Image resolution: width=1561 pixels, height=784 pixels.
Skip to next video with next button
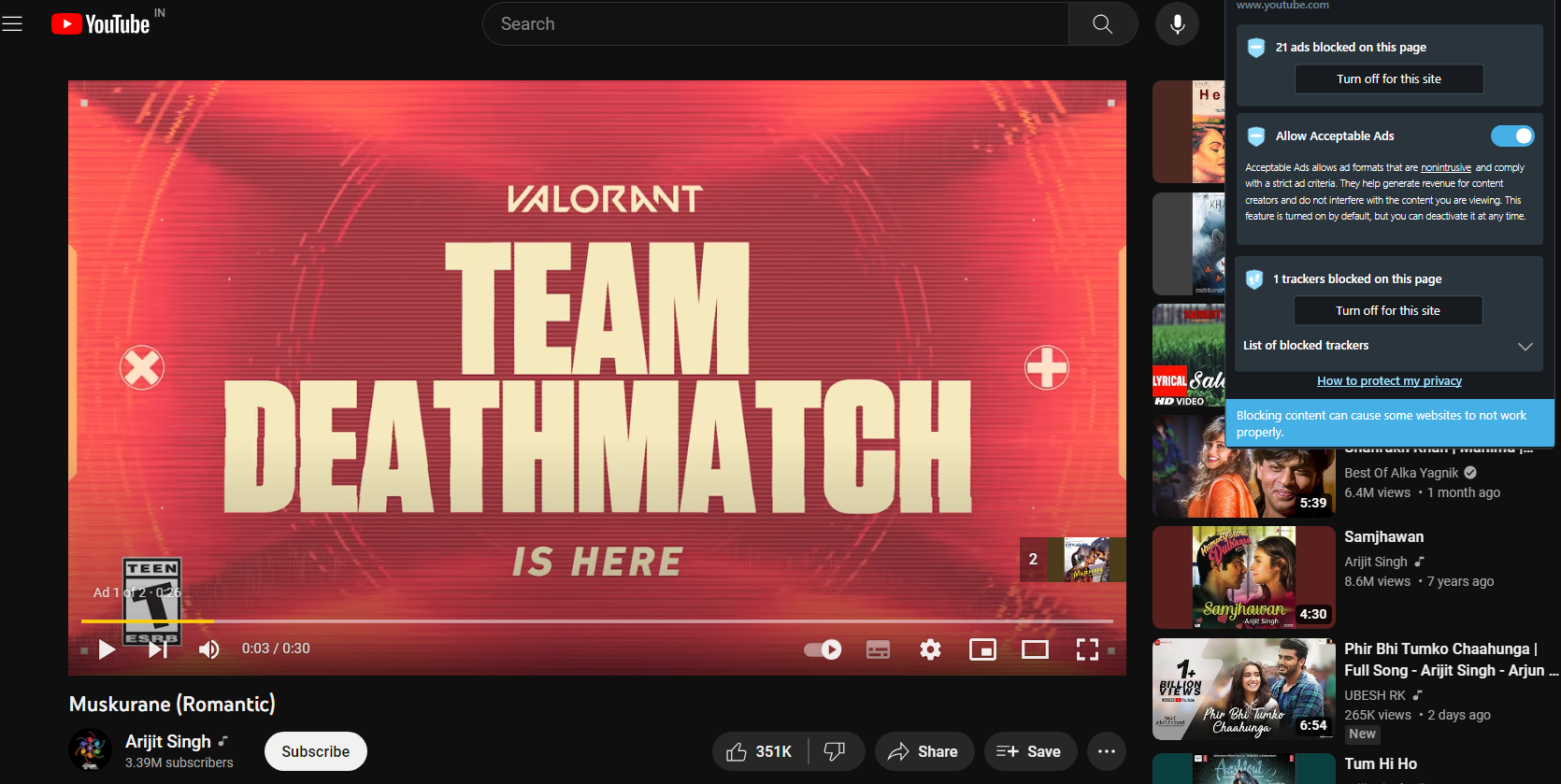tap(158, 649)
